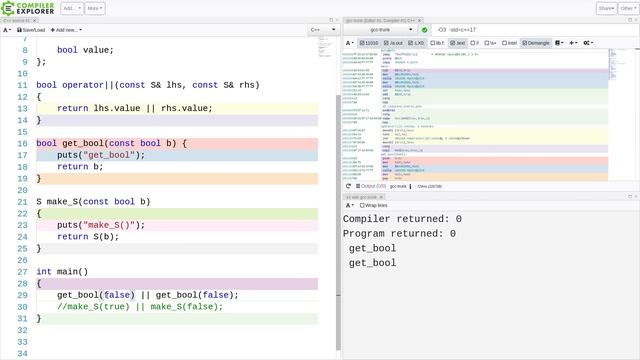Click the recompile refresh icon
Viewport: 640px width, 360px height.
coord(348,186)
